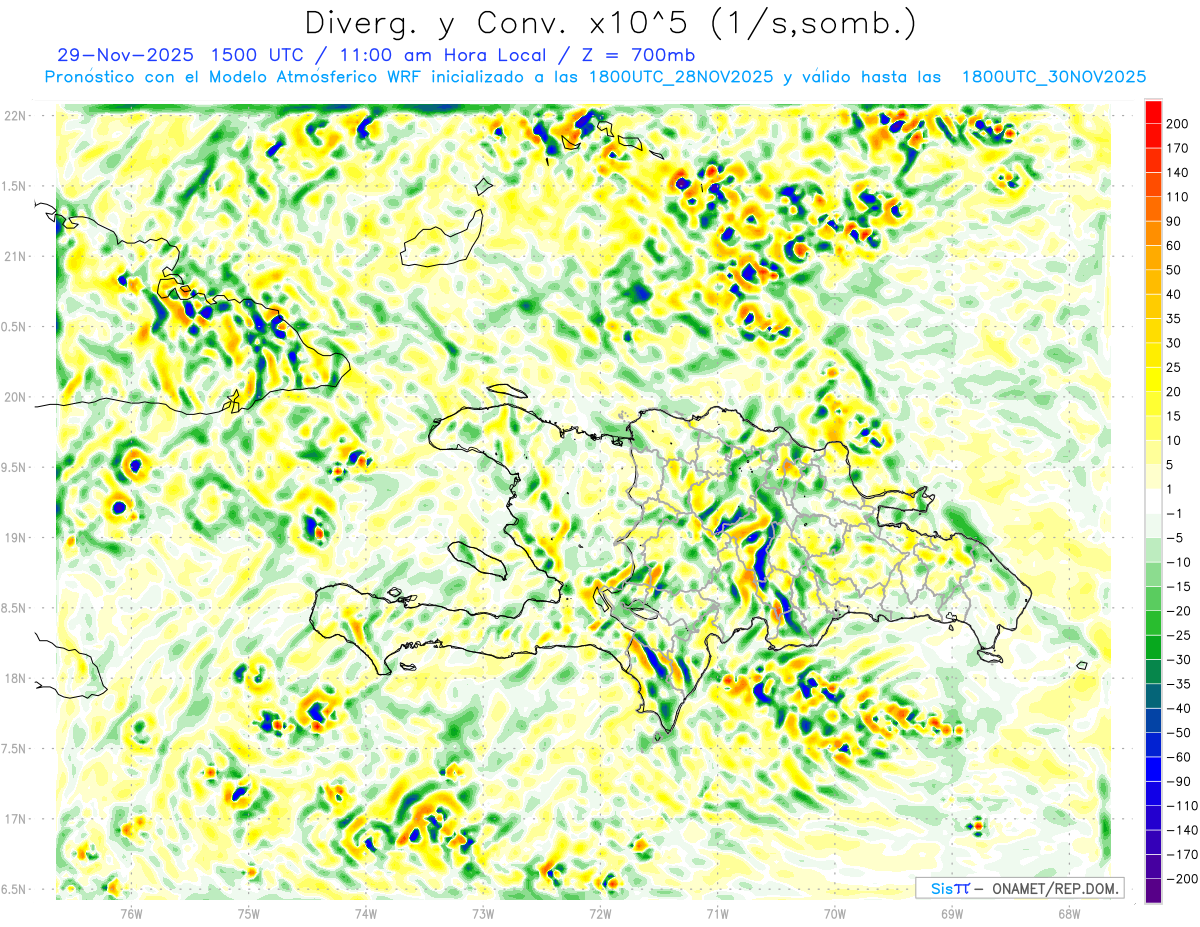Click the -140 color scale value

click(x=1182, y=831)
